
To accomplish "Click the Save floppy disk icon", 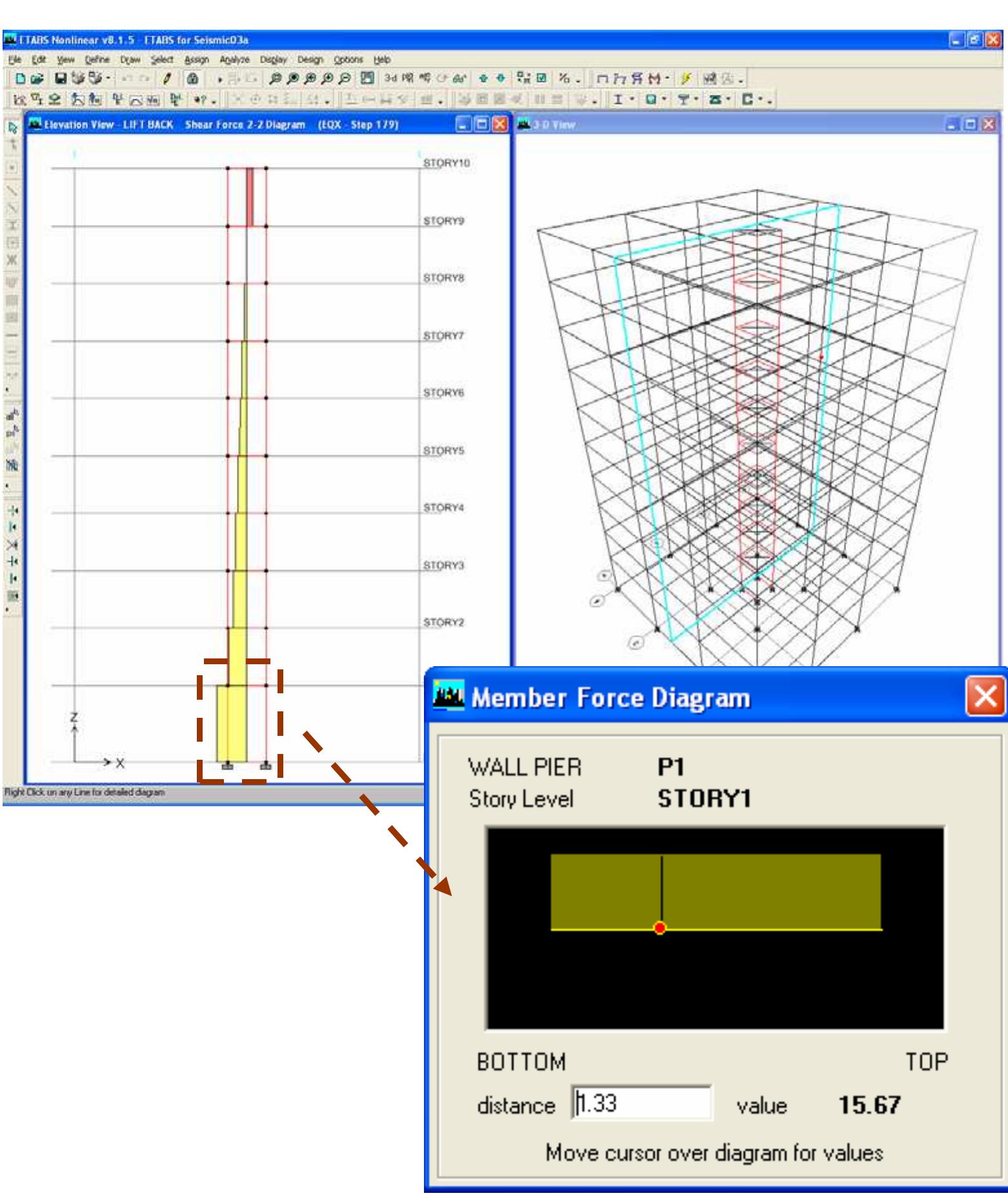I will click(x=61, y=79).
